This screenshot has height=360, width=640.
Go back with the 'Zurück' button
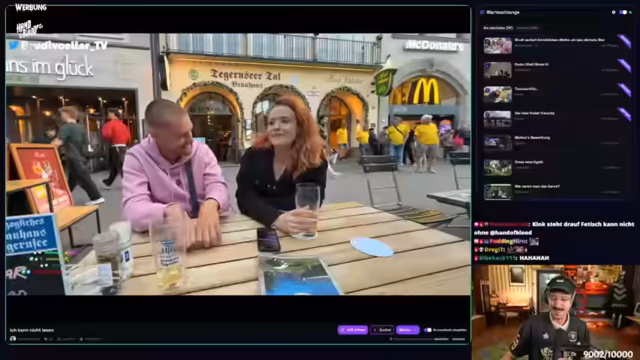tap(382, 330)
